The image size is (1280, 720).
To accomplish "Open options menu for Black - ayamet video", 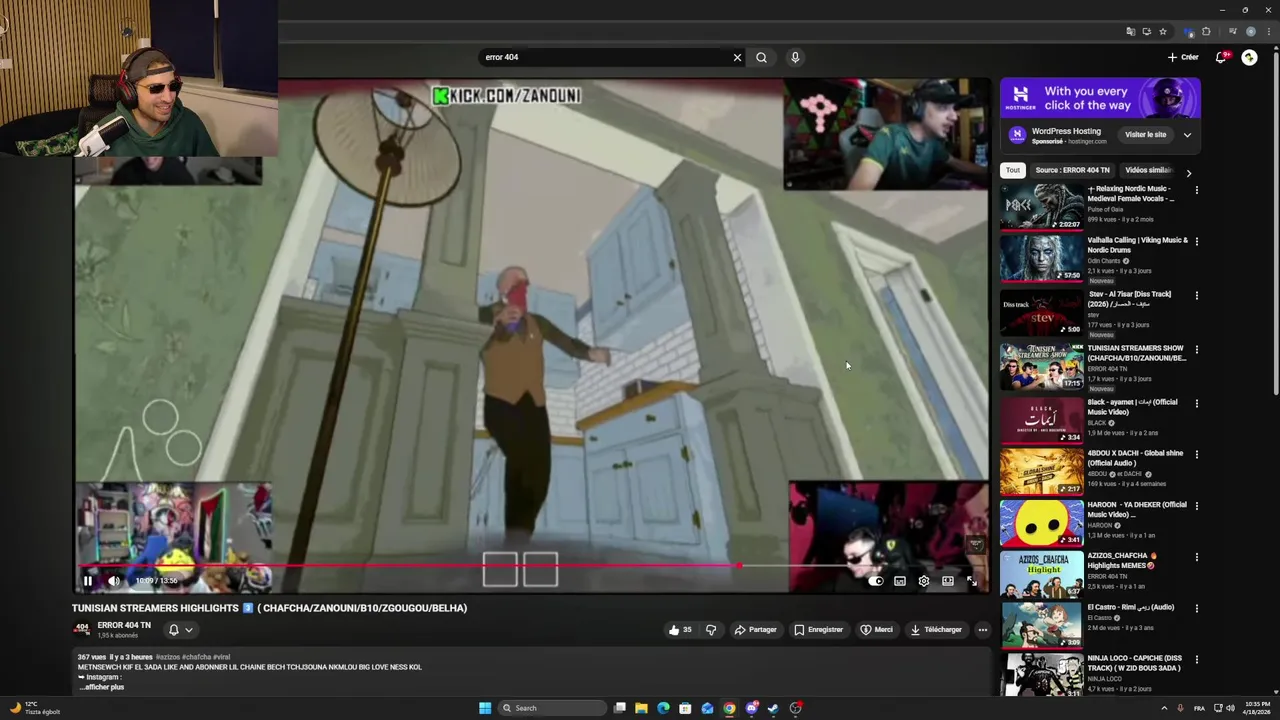I will [x=1196, y=403].
